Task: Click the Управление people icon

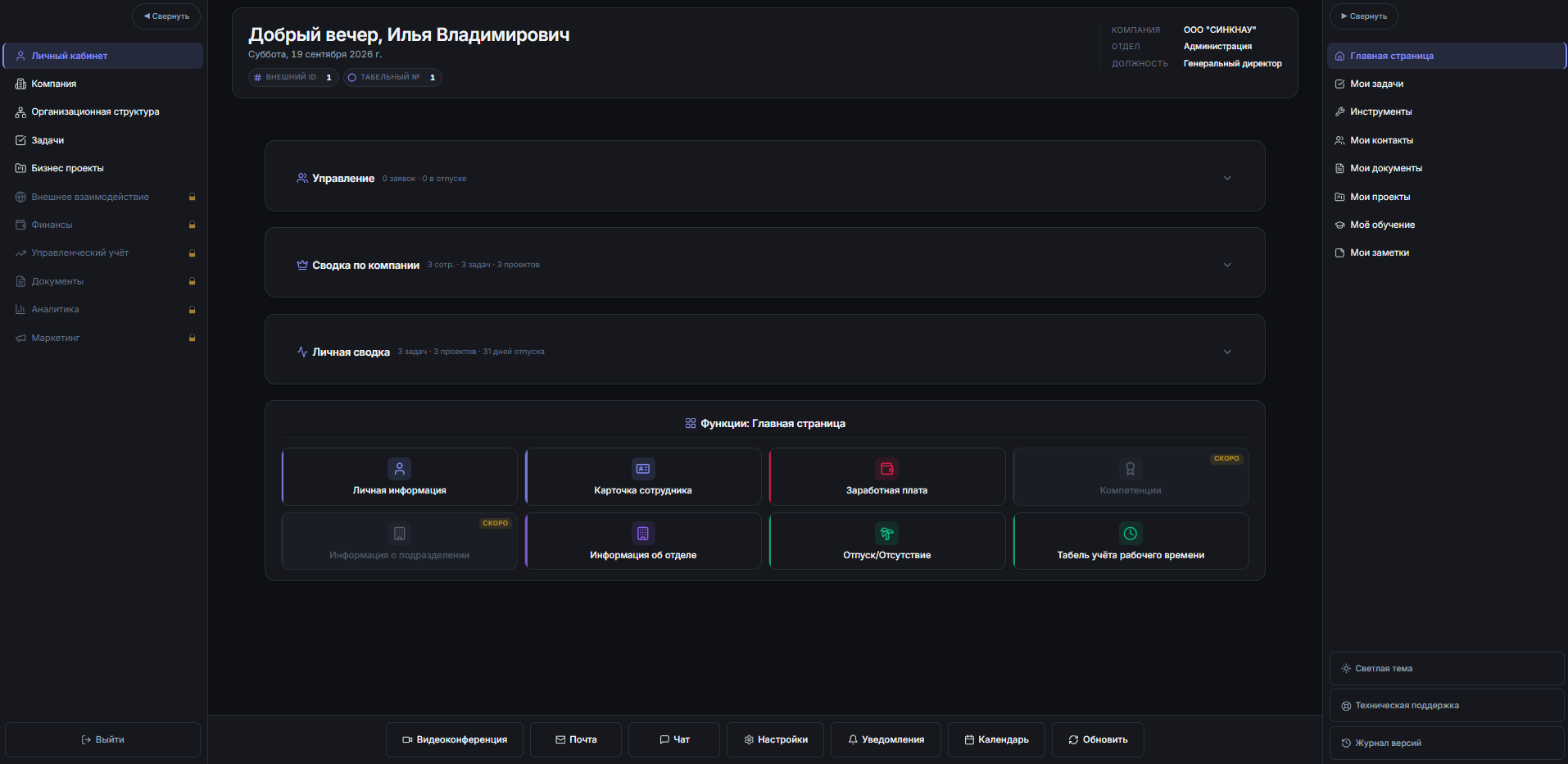Action: [x=302, y=178]
